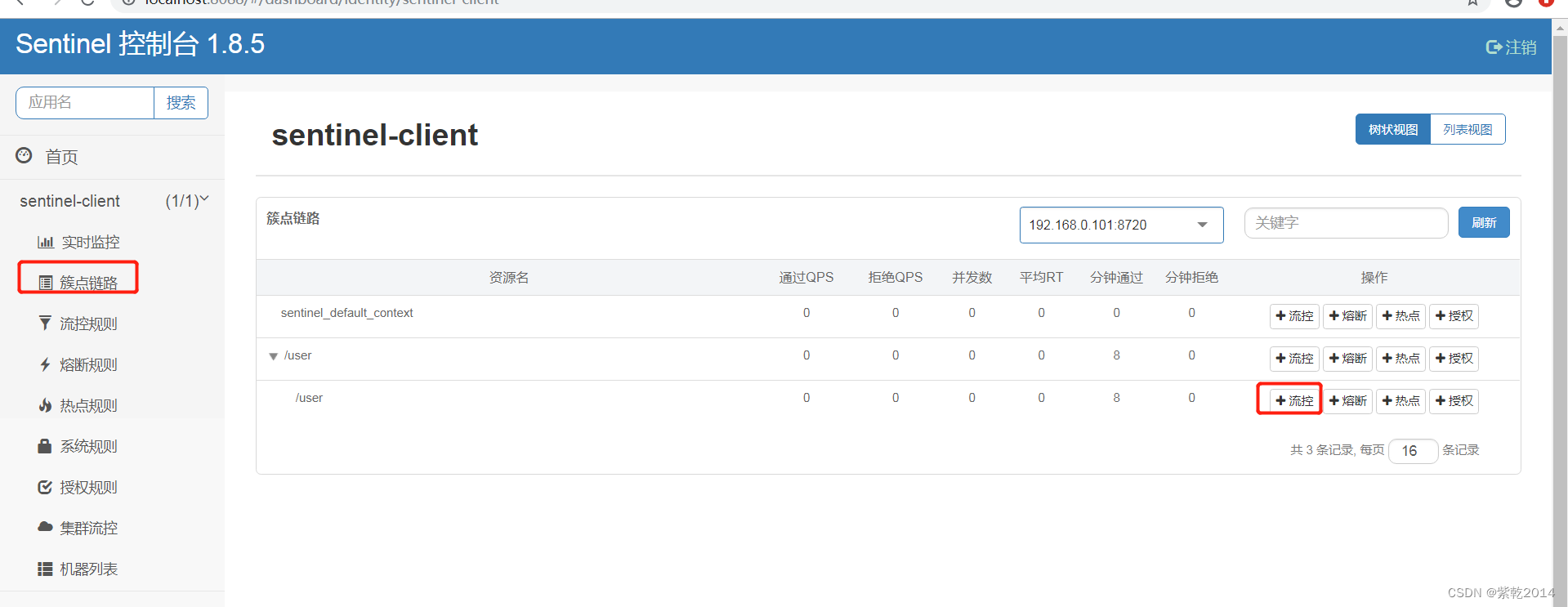This screenshot has width=1568, height=607.
Task: Add 熔断 rule for parent /user row
Action: pos(1347,359)
